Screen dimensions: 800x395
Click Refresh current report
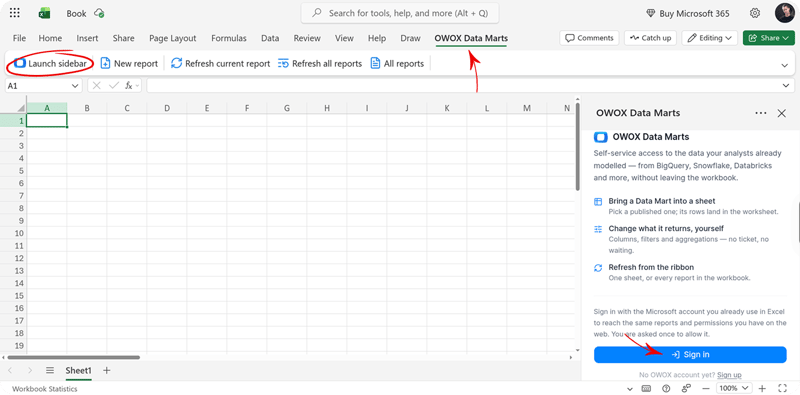(220, 64)
